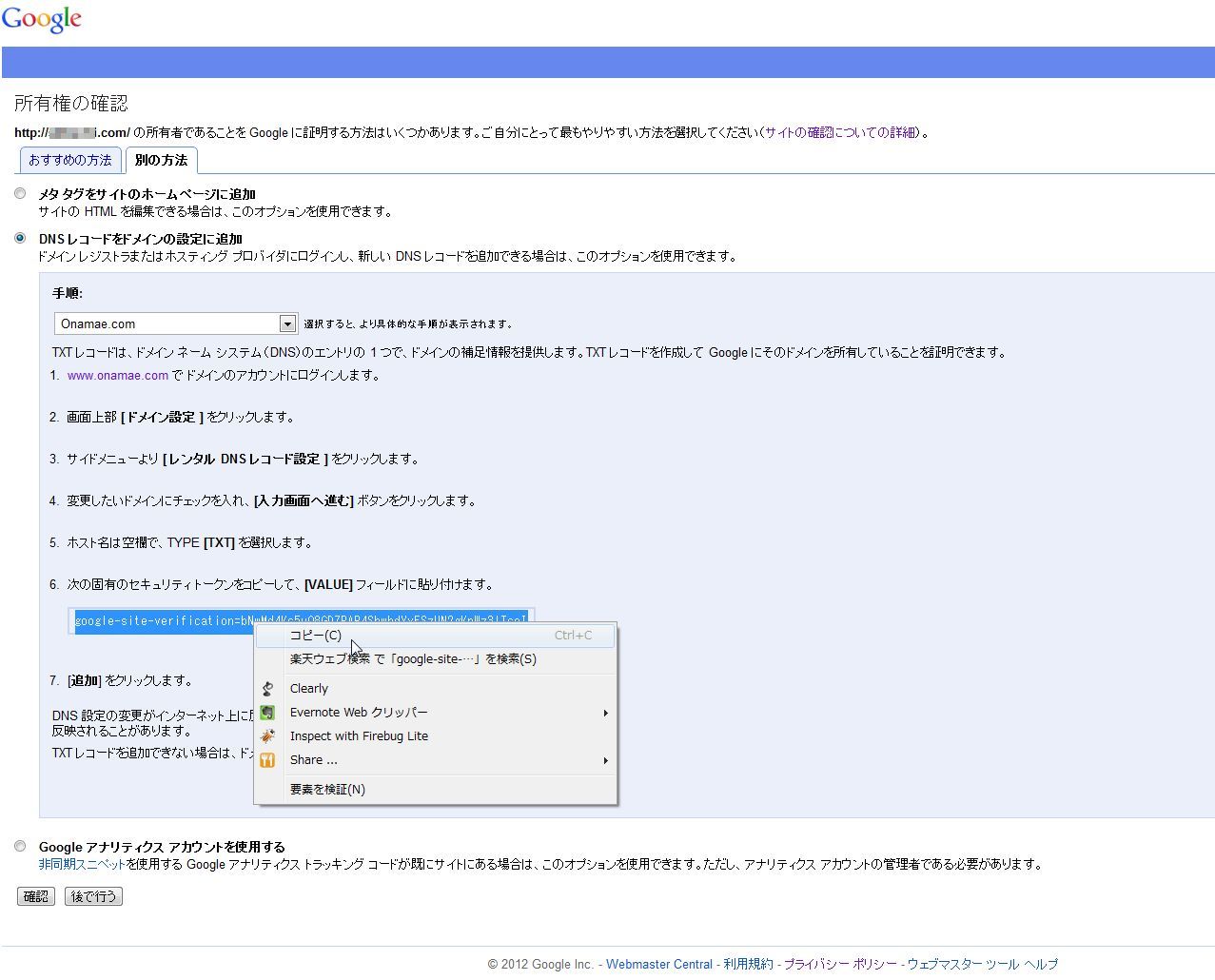Choose コピー(C) from context menu

pos(436,636)
